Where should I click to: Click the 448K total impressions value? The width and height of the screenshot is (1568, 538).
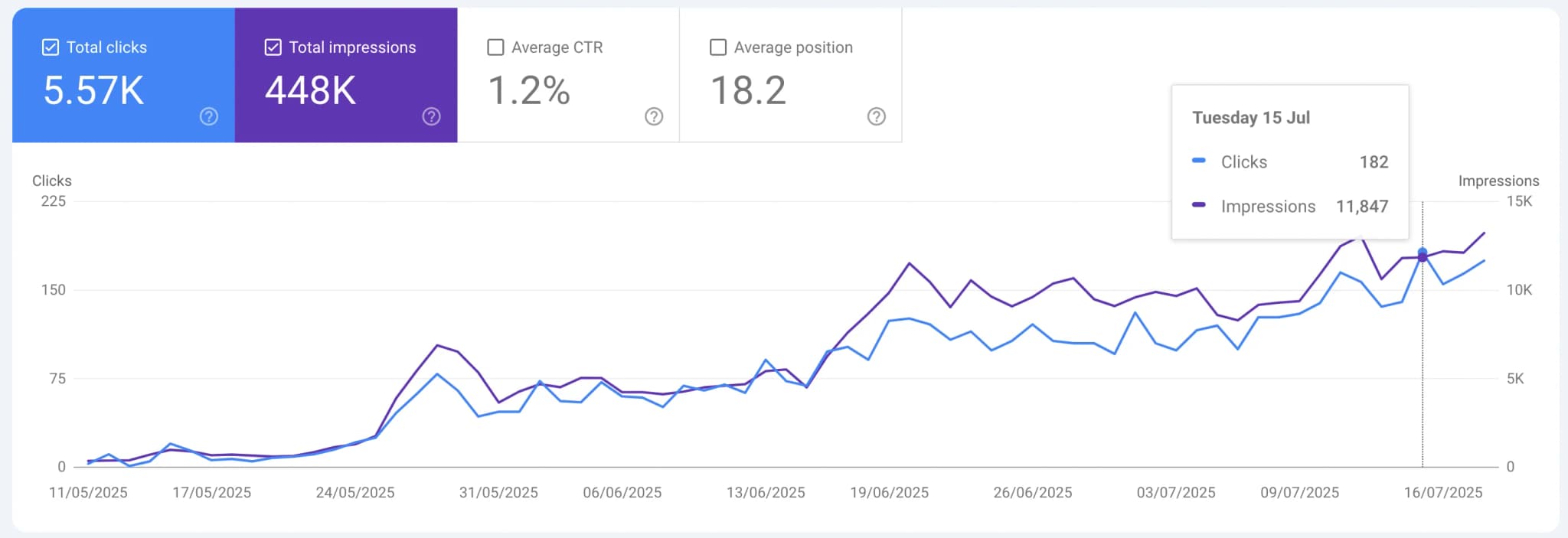click(x=309, y=90)
